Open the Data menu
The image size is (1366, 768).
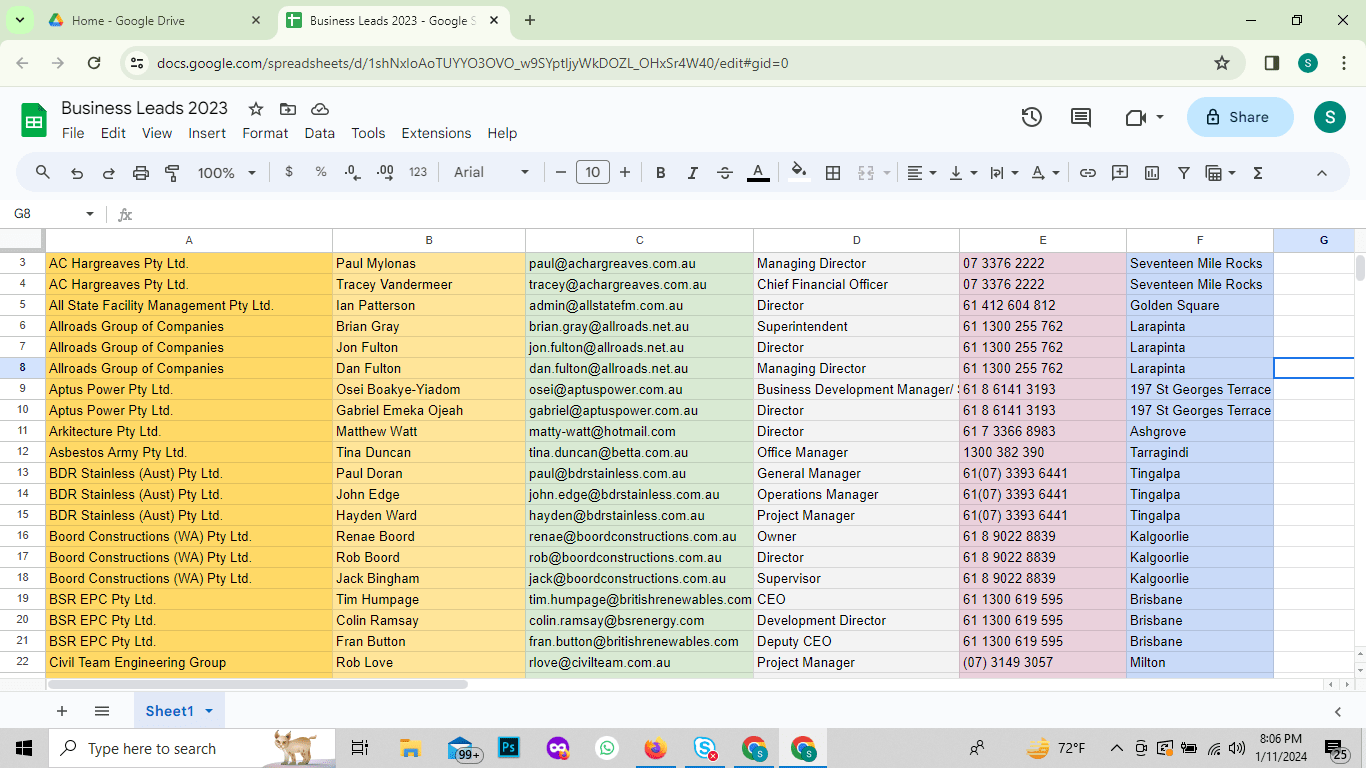320,133
